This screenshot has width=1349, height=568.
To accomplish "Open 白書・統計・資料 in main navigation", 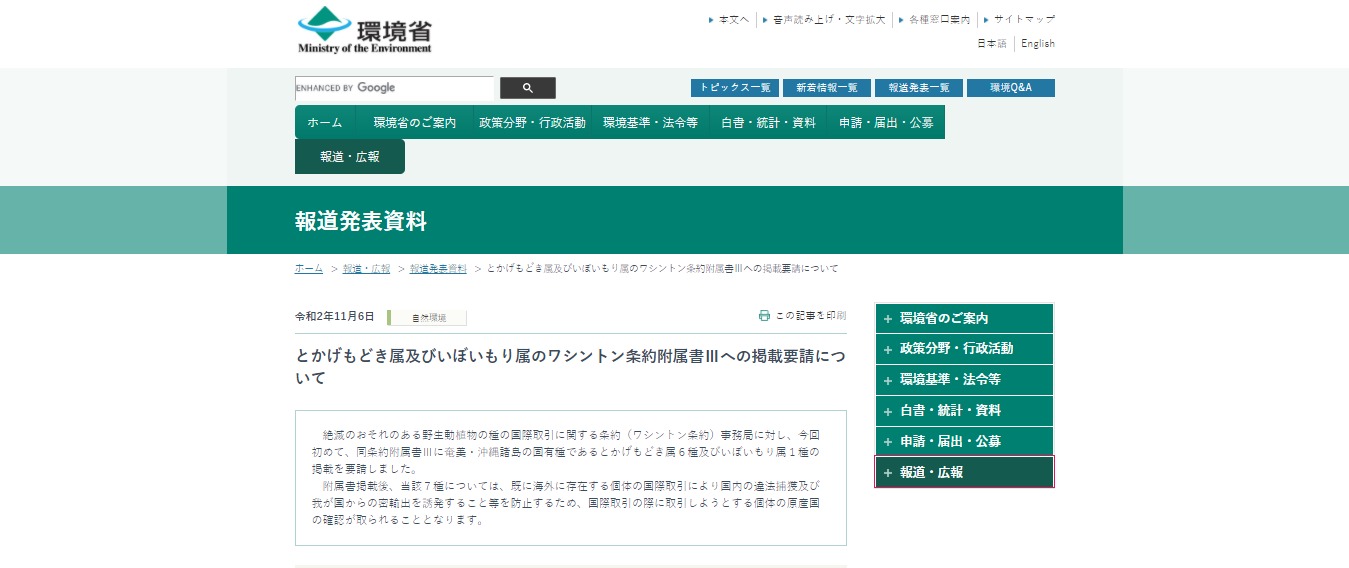I will coord(768,122).
